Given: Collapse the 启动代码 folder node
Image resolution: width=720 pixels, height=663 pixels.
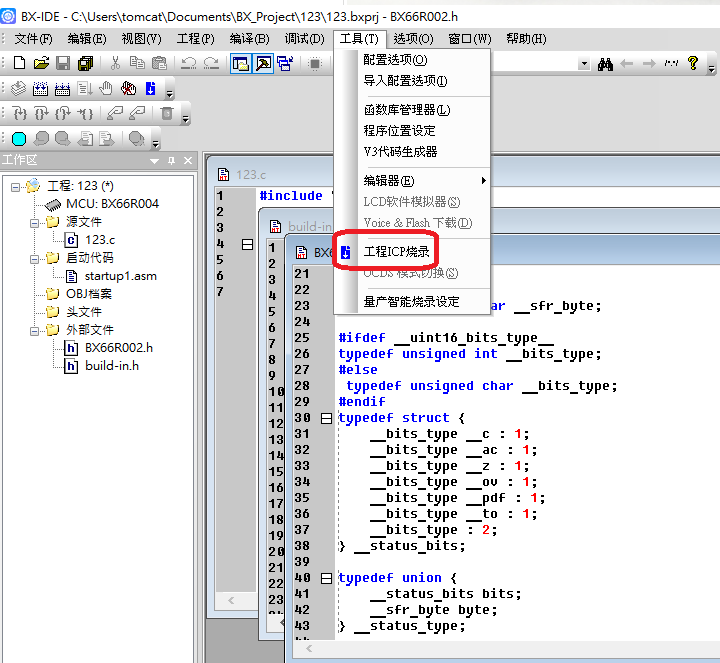Looking at the screenshot, I should pos(34,259).
